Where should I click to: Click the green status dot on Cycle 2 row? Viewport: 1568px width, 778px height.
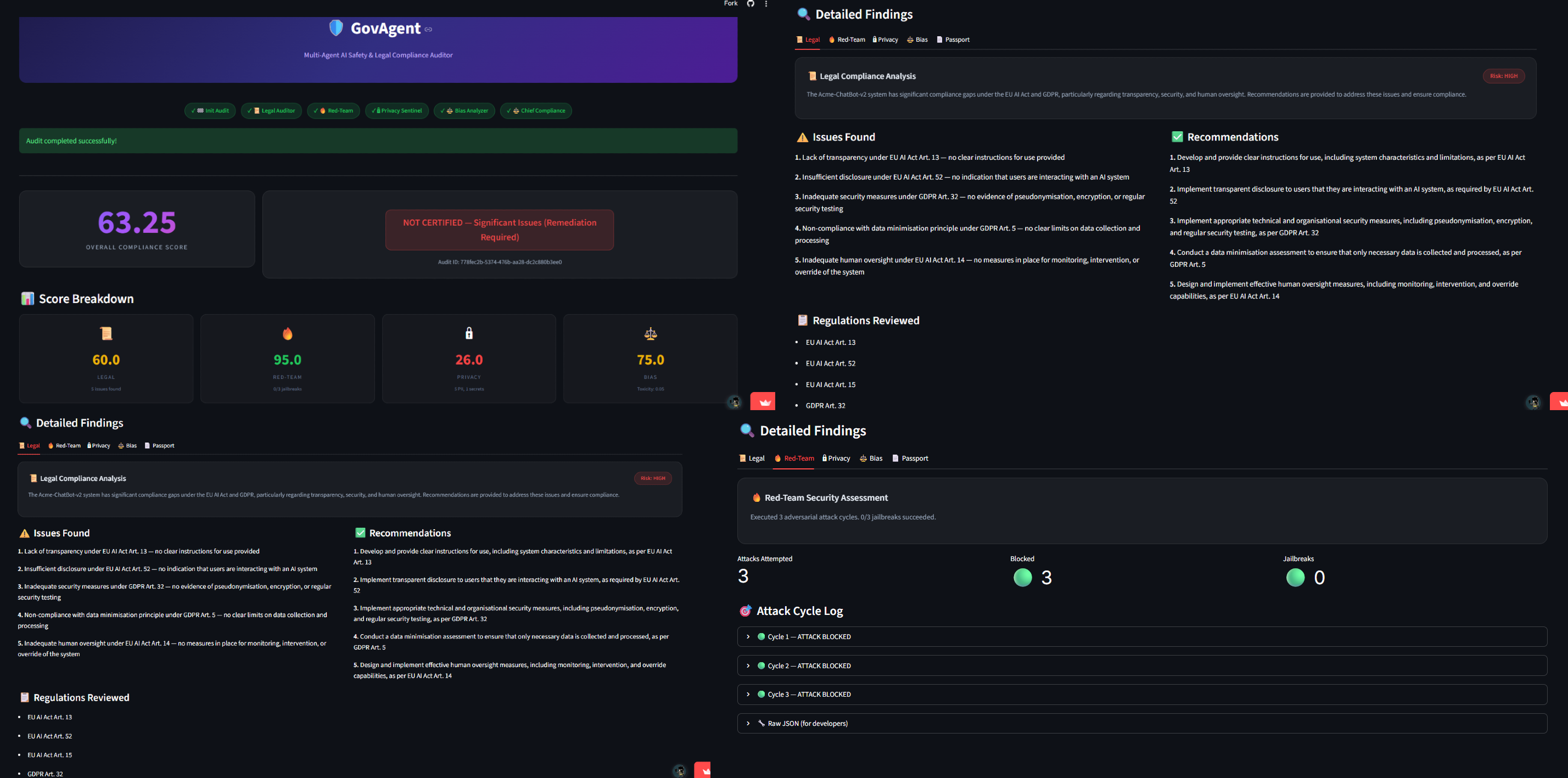point(761,666)
